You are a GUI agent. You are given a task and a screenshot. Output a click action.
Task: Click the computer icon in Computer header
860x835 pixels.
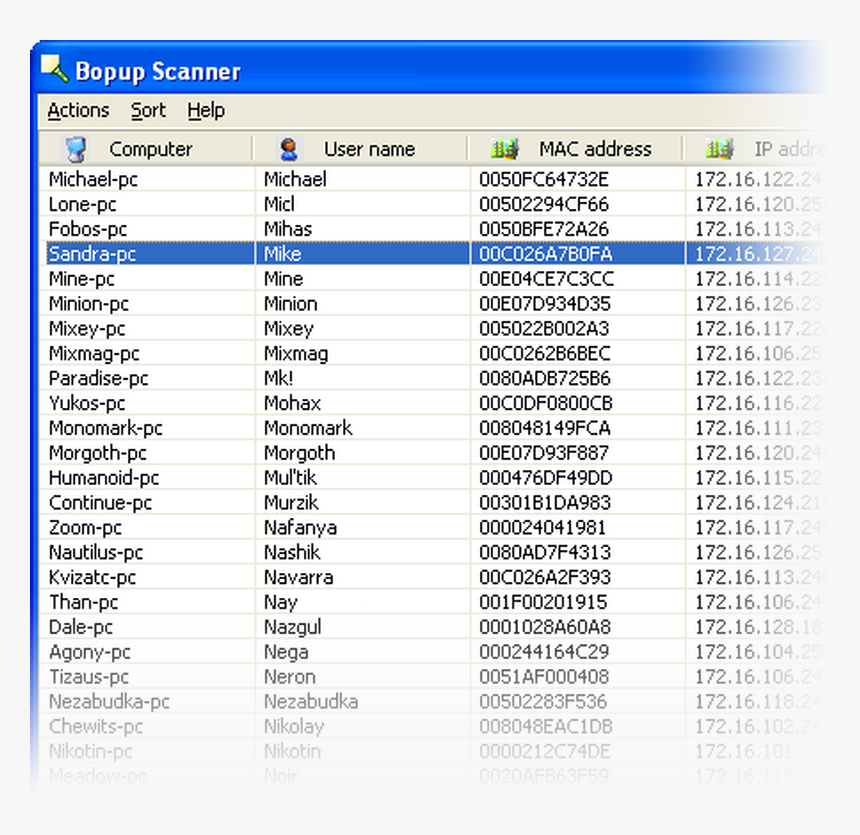pyautogui.click(x=76, y=149)
